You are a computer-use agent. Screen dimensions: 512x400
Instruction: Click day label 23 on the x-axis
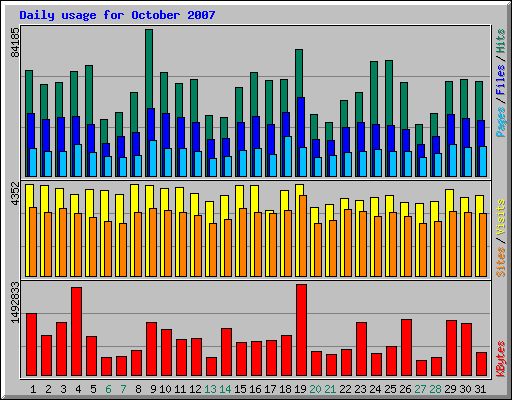tap(360, 389)
